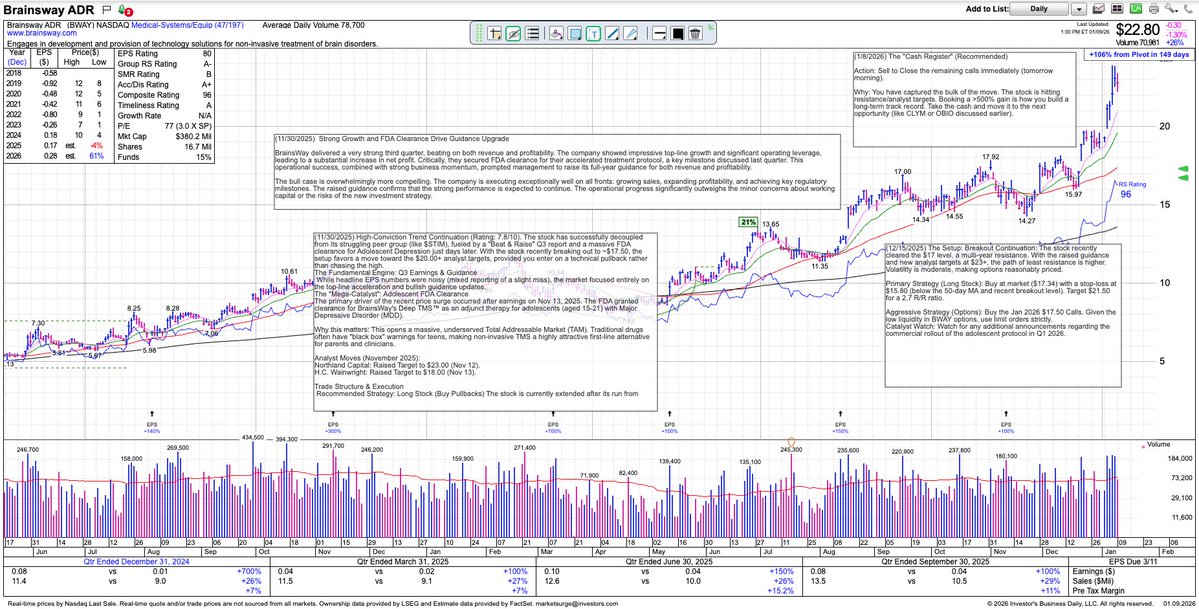Select the Composite Rating 96 row

(x=164, y=96)
